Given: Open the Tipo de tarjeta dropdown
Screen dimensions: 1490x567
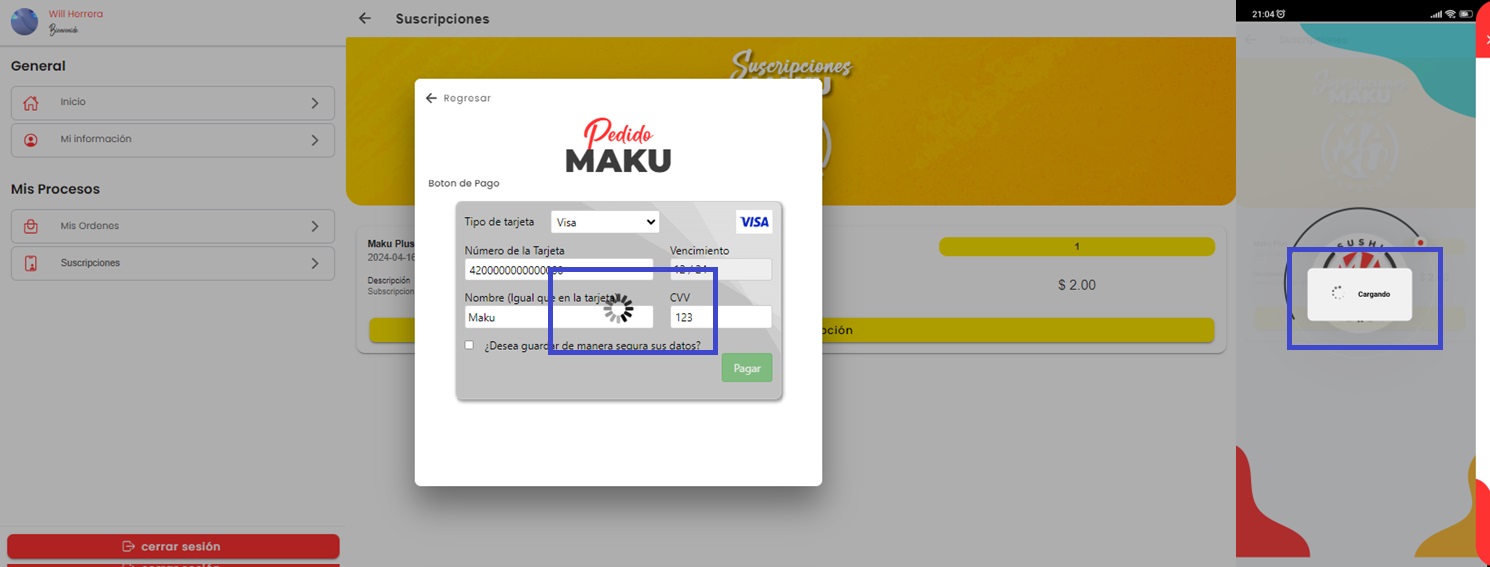Looking at the screenshot, I should point(605,222).
